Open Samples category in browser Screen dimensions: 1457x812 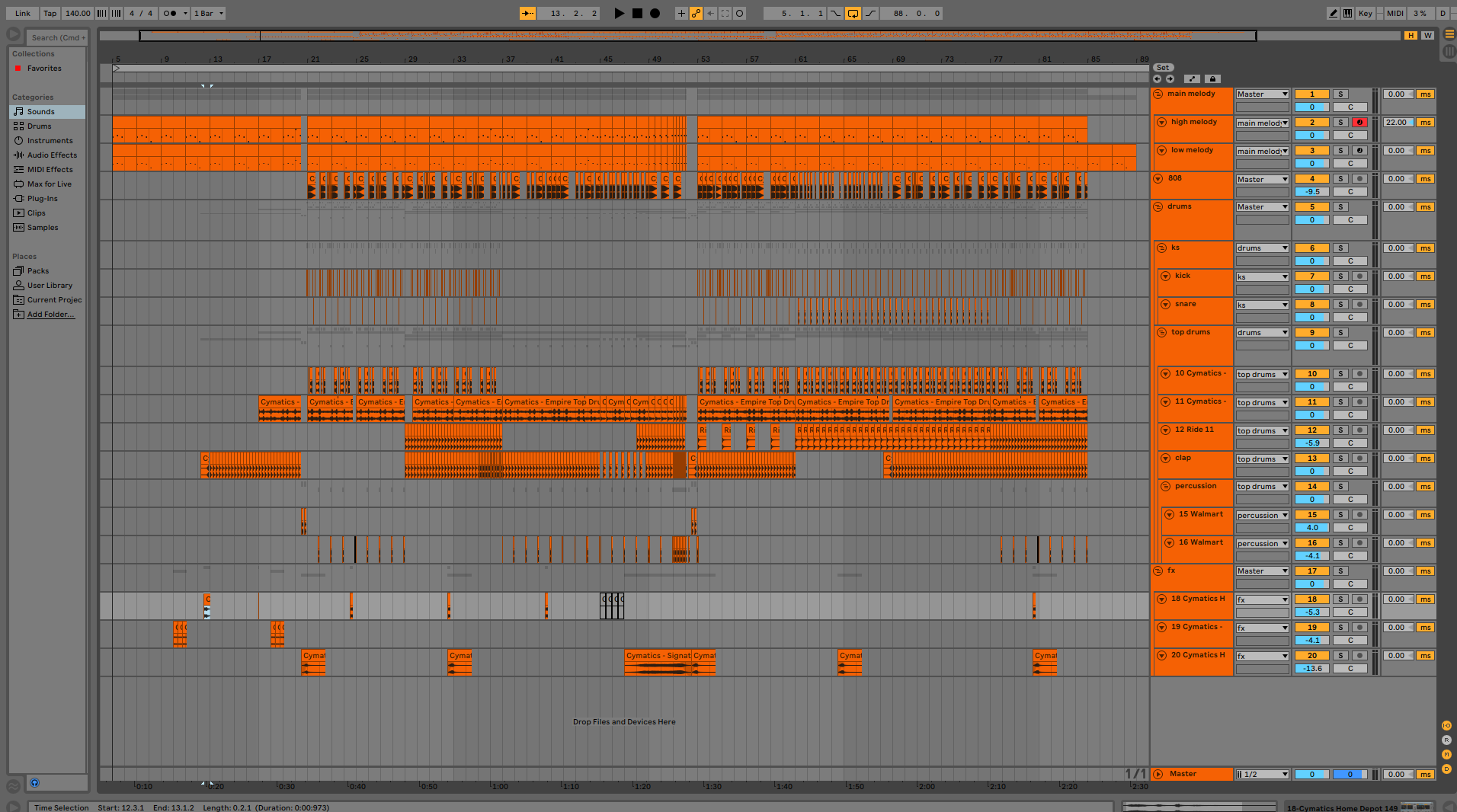tap(47, 227)
